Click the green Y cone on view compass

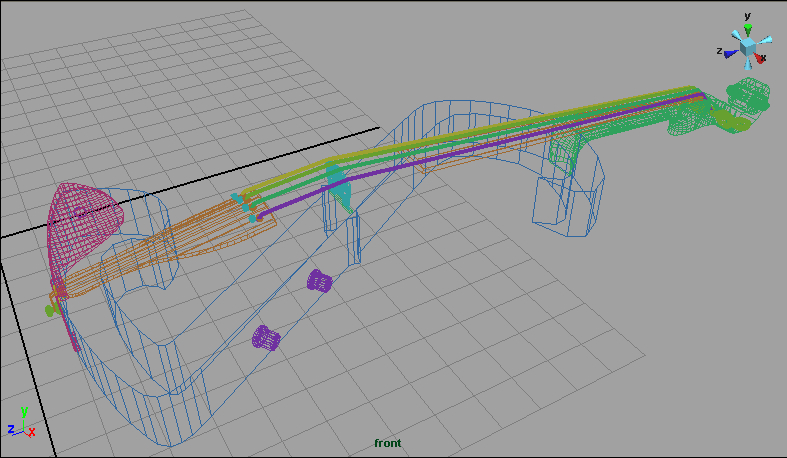[x=748, y=29]
